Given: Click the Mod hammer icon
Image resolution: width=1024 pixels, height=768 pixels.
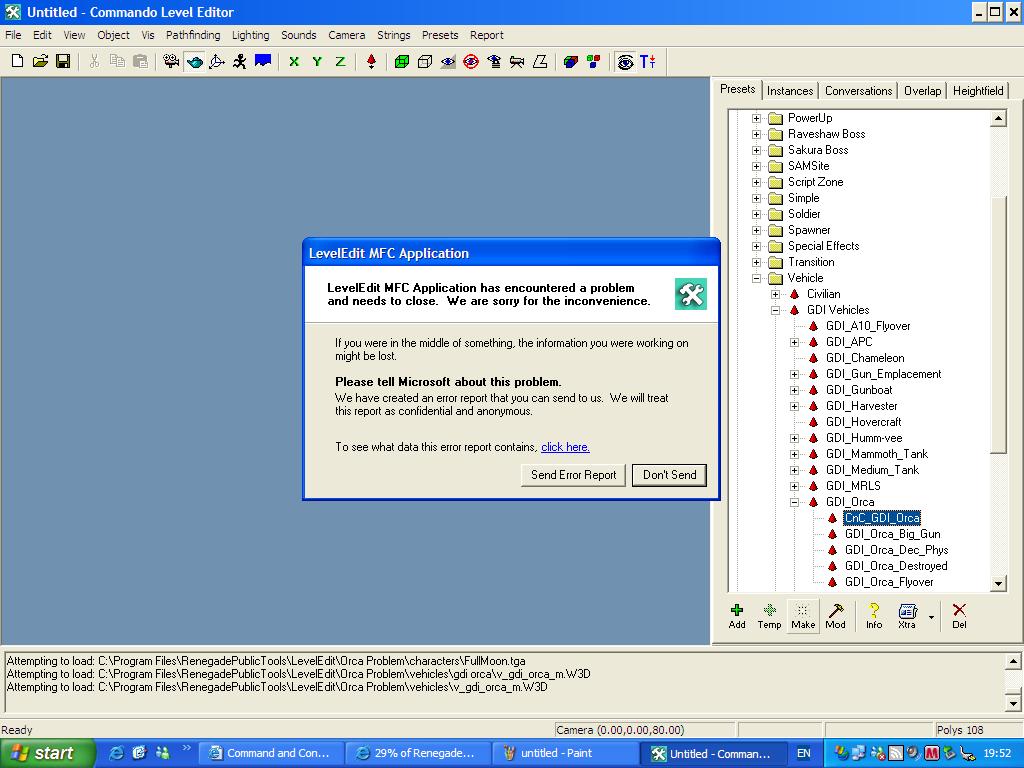Looking at the screenshot, I should [835, 615].
